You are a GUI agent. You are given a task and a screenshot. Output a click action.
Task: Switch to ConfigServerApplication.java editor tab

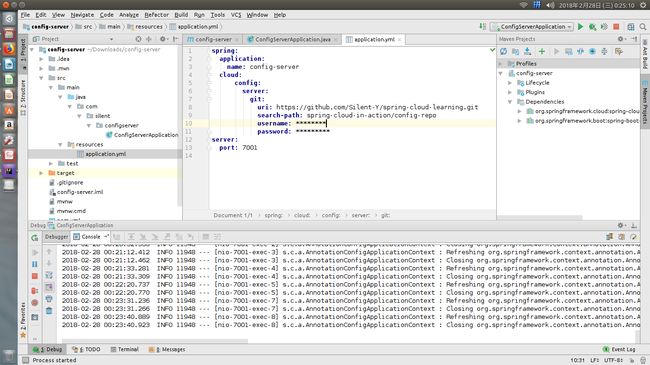(x=293, y=39)
